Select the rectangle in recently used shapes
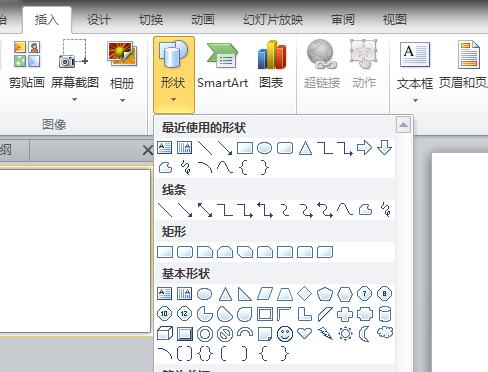488x372 pixels. coord(245,148)
